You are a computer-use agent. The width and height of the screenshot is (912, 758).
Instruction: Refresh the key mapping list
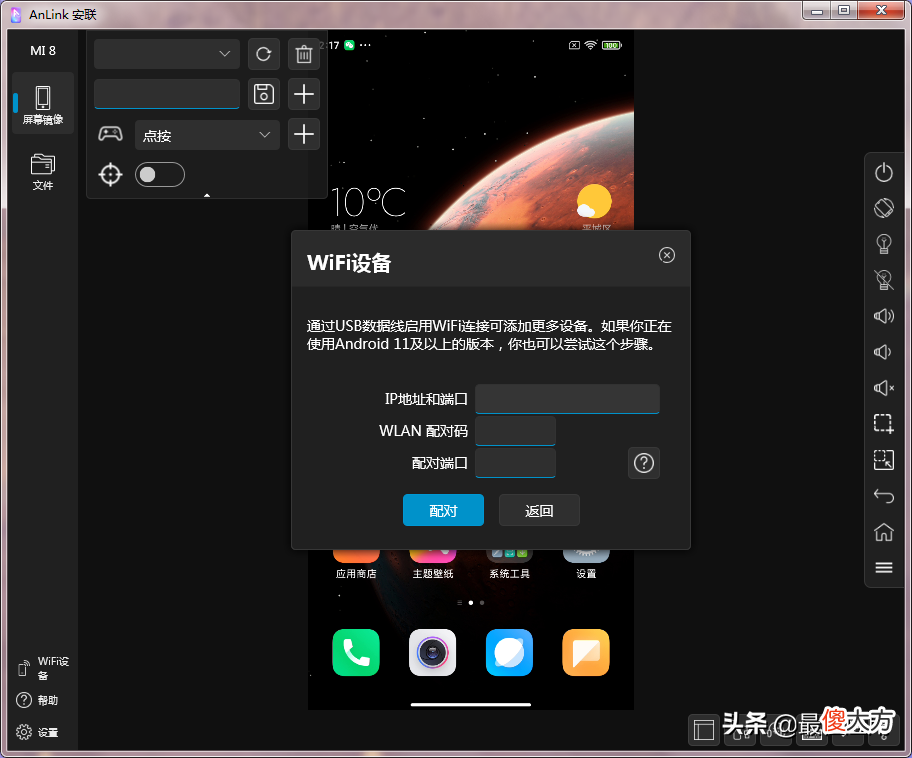point(263,54)
